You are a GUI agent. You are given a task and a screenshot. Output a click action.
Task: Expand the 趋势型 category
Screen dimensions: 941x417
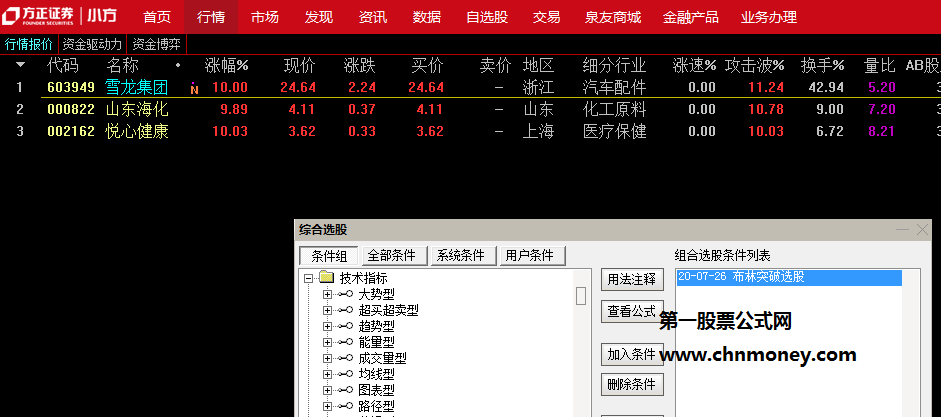[x=327, y=326]
